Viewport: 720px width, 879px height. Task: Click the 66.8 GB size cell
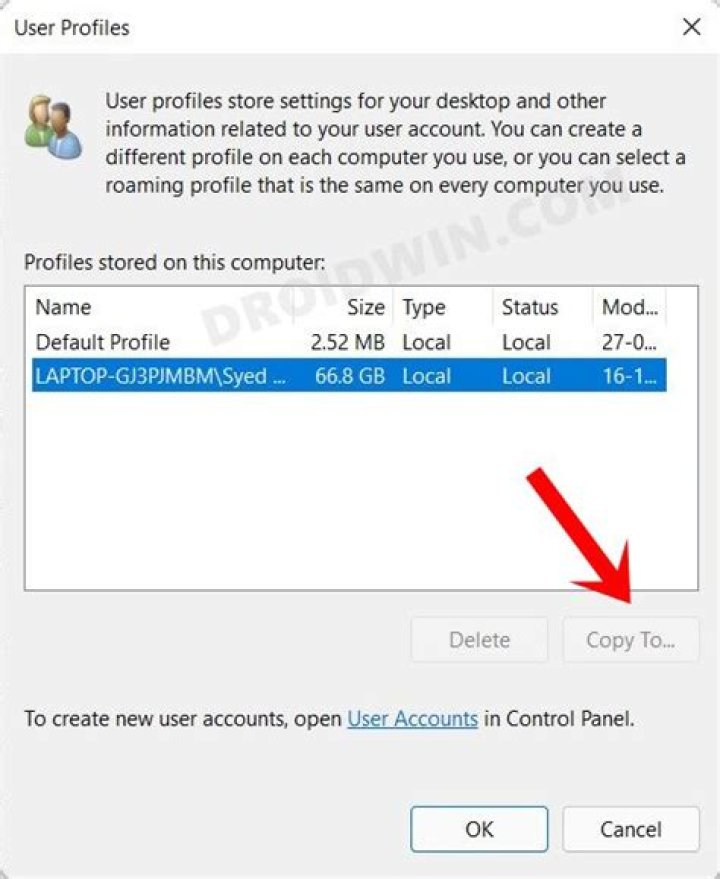(x=350, y=376)
